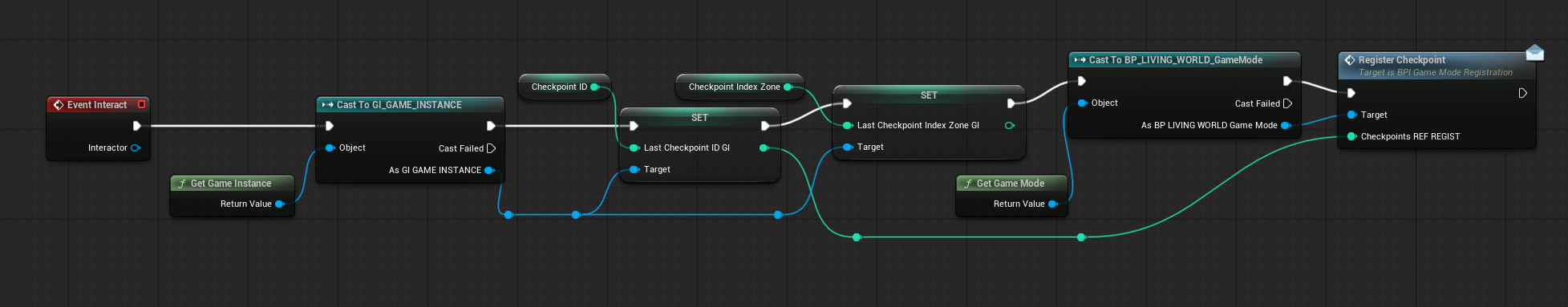
Task: Click Register Checkpoint input exec pin
Action: coord(1351,93)
